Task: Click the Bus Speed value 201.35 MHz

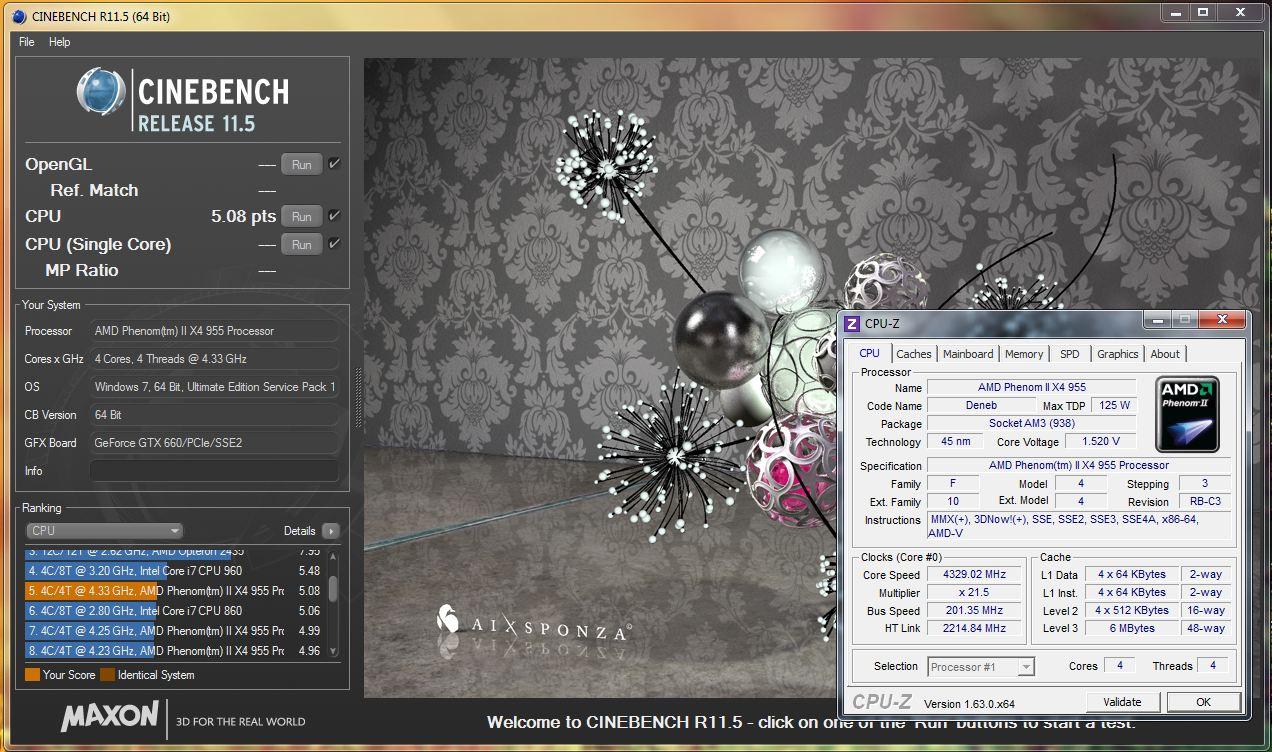Action: coord(973,611)
